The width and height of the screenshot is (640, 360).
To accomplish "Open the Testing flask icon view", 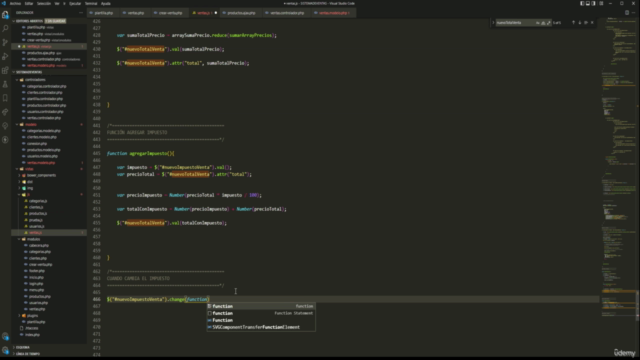I will pos(5,84).
